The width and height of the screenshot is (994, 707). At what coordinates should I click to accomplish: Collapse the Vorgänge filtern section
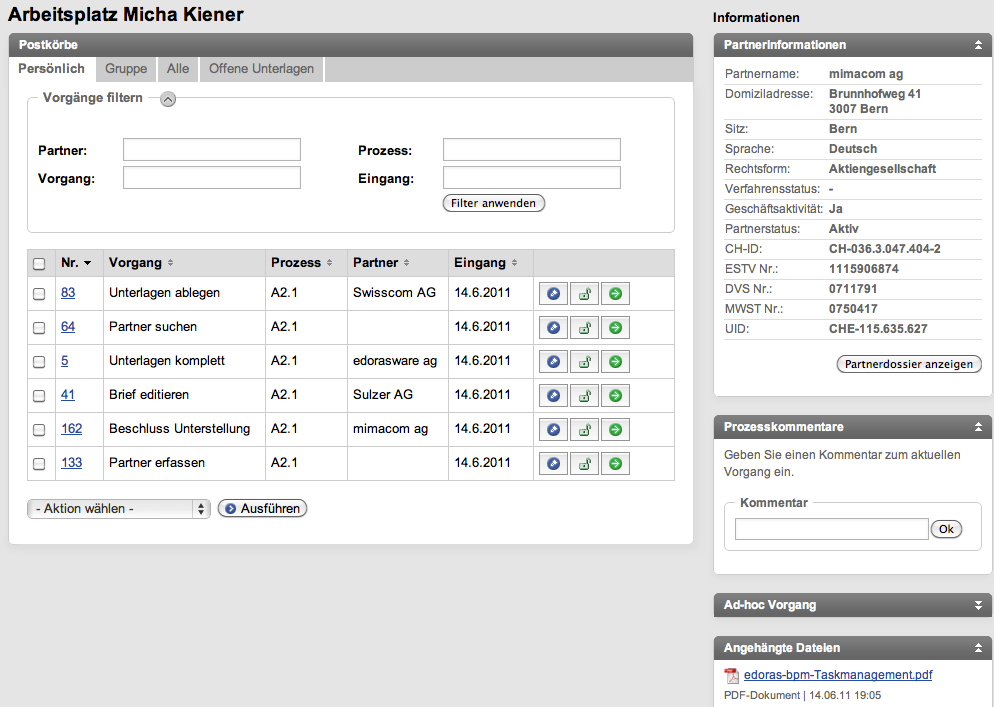168,98
